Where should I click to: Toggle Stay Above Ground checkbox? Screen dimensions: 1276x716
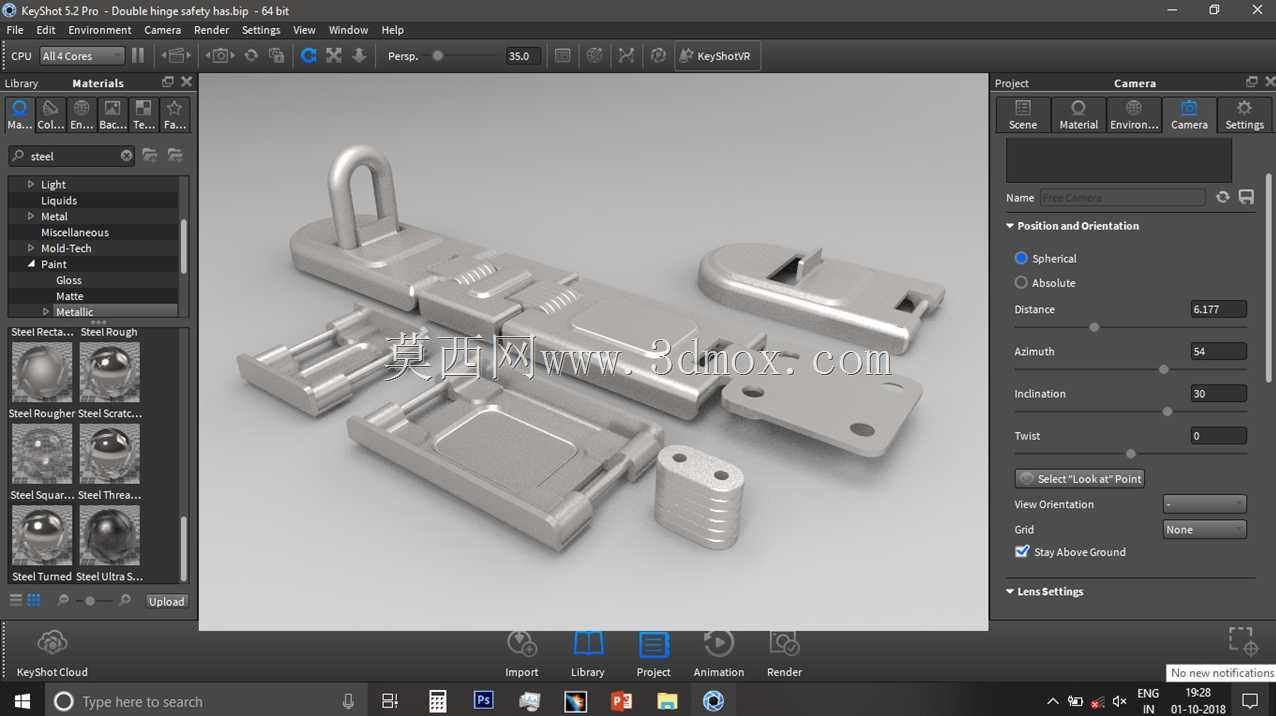[x=1022, y=551]
